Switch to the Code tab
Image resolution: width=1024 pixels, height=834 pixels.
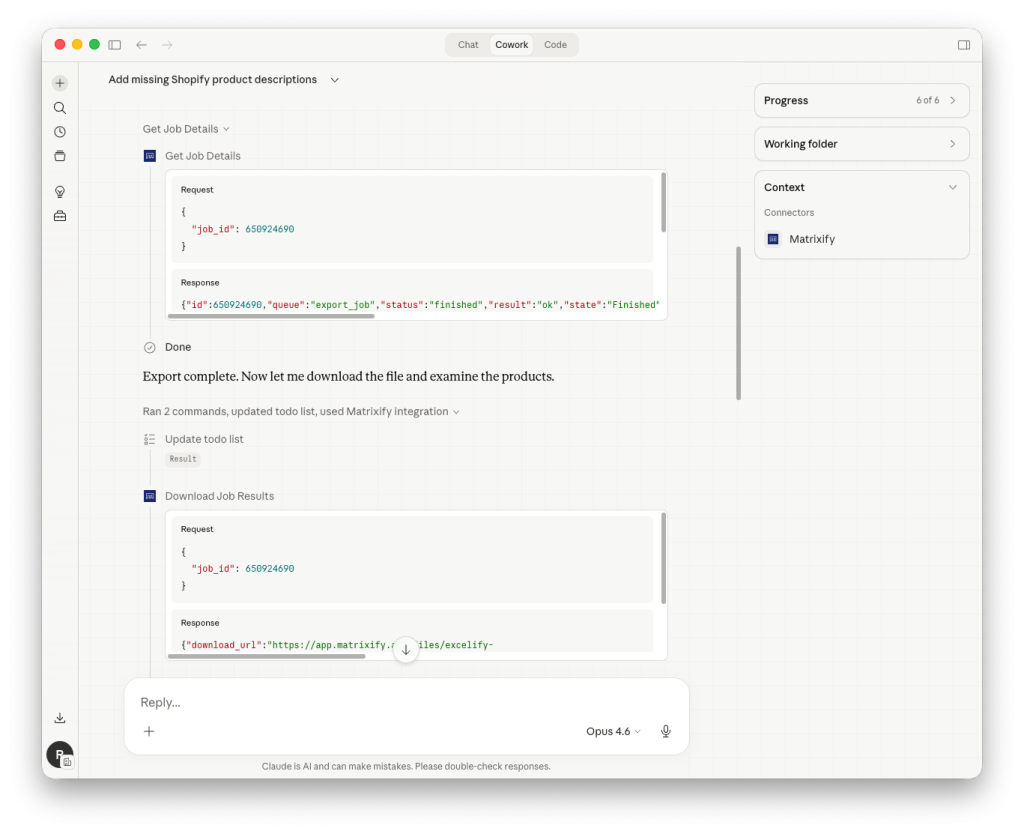(555, 44)
